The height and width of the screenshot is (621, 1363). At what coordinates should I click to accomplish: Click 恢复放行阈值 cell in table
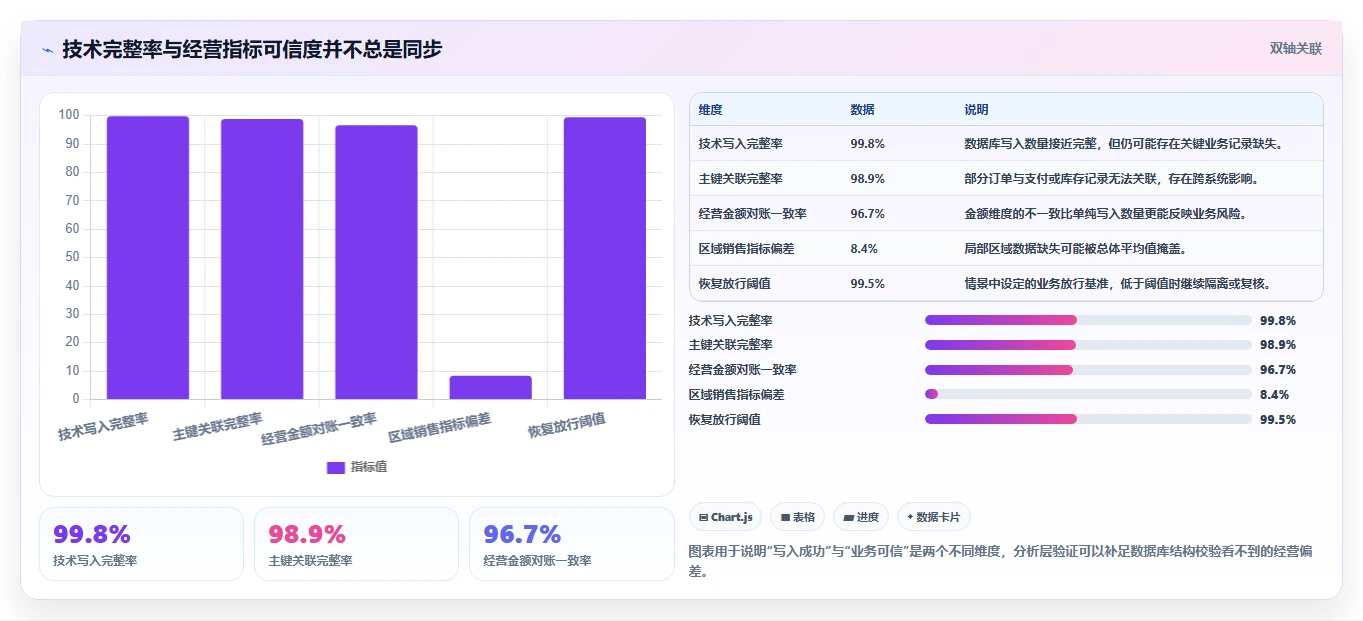click(734, 284)
